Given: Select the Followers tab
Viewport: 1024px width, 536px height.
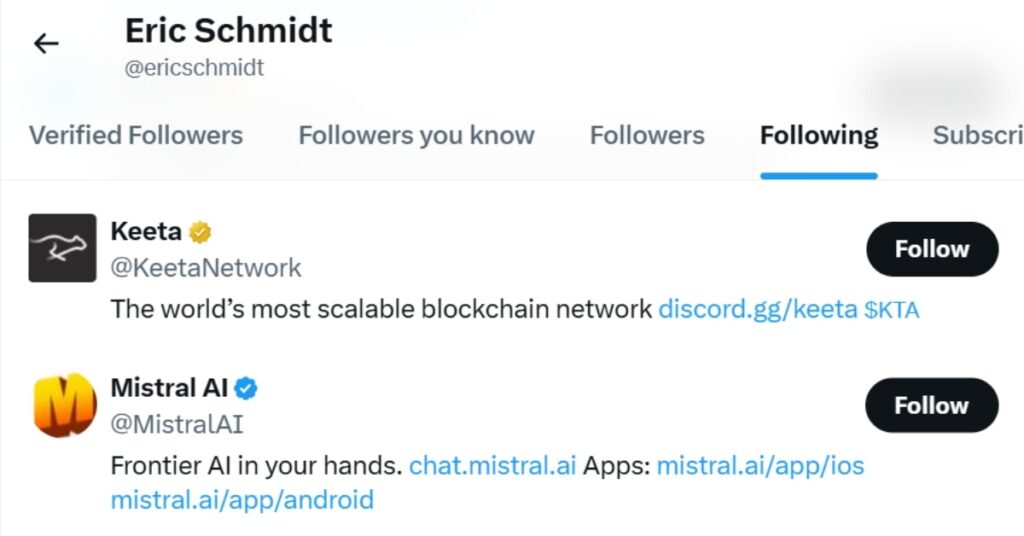Looking at the screenshot, I should point(647,135).
